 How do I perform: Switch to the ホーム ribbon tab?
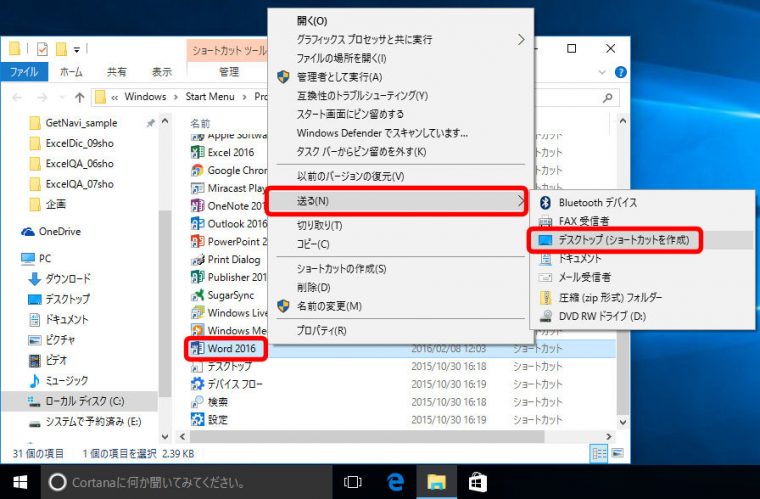71,72
